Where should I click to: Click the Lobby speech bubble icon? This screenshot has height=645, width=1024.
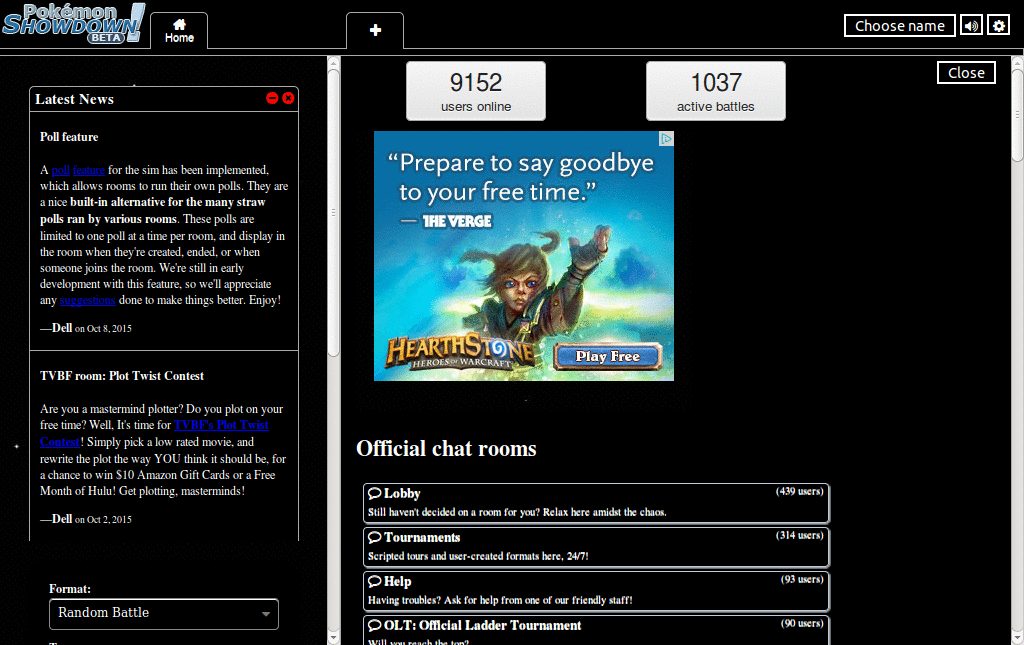point(375,493)
